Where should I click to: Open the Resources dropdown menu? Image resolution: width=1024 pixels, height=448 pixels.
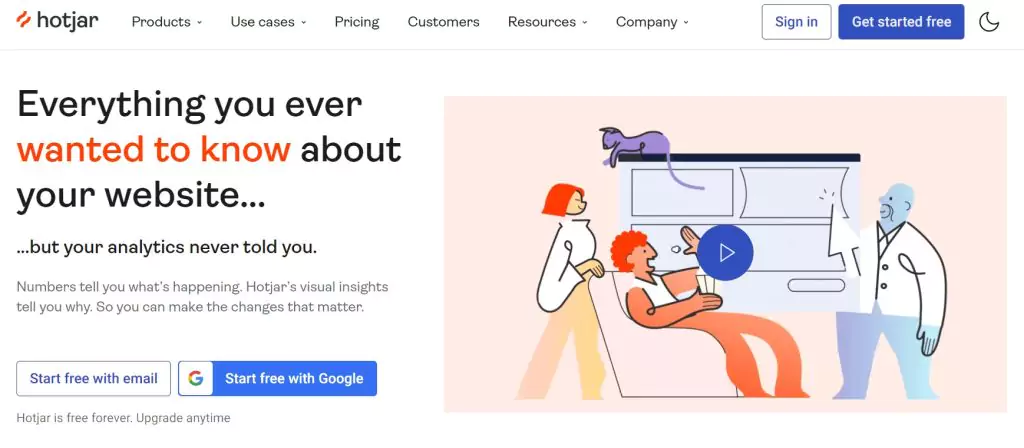tap(547, 22)
